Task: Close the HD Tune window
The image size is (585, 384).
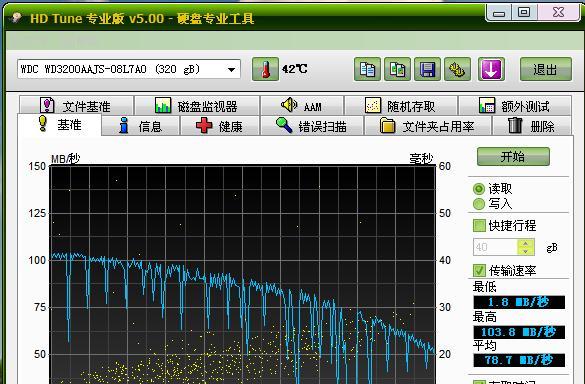Action: pos(558,13)
